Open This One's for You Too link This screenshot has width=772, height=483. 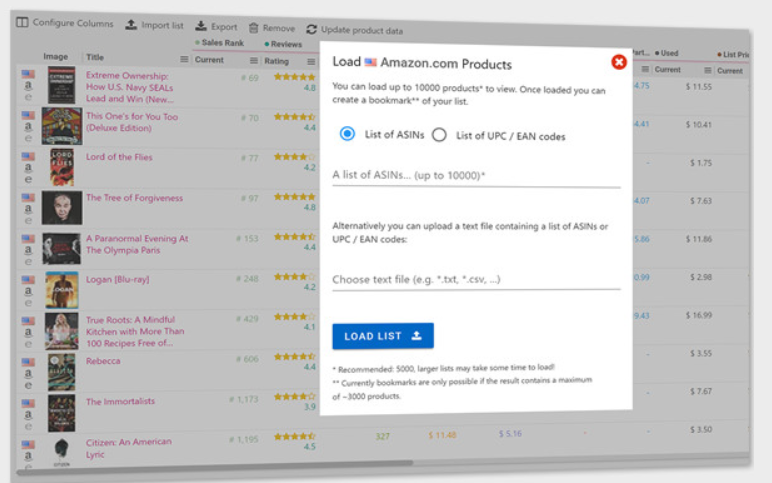click(x=132, y=122)
